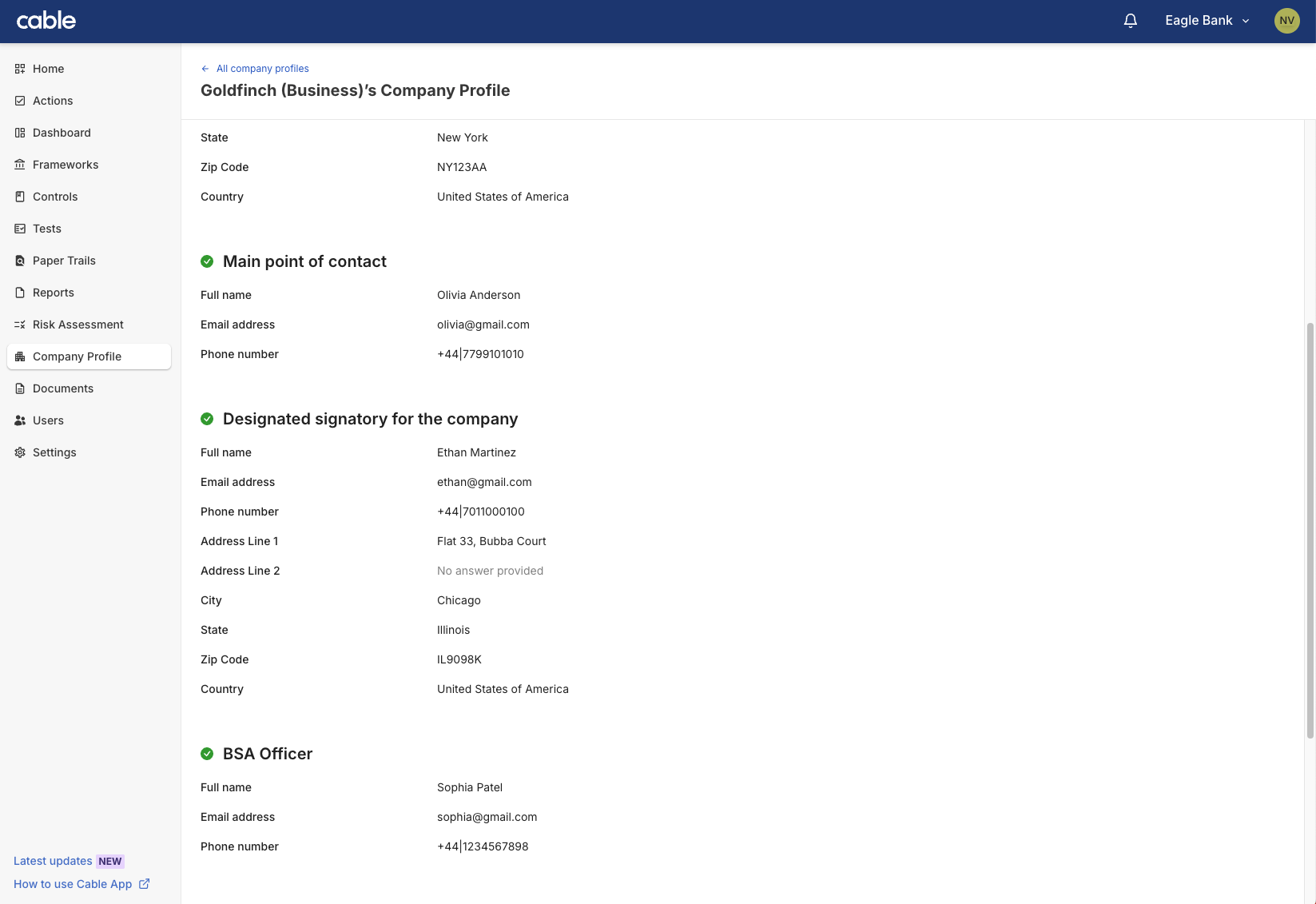Image resolution: width=1316 pixels, height=904 pixels.
Task: Click the green check beside BSA Officer
Action: (x=207, y=754)
